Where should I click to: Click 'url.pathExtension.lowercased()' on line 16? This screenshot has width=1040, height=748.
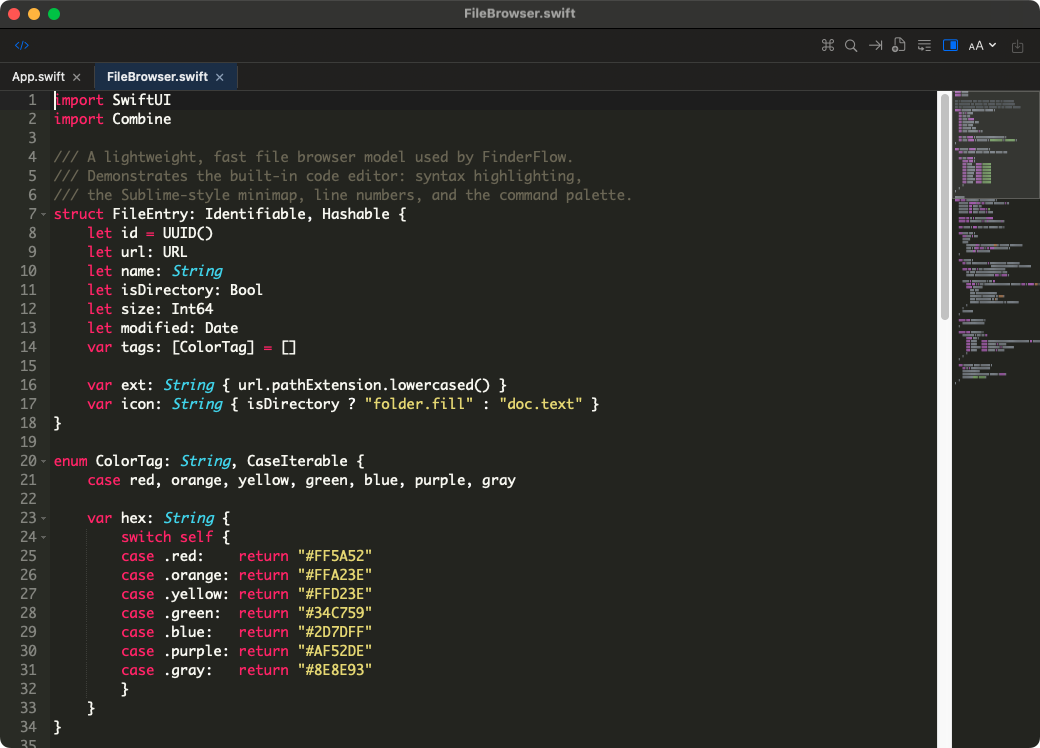[x=363, y=385]
